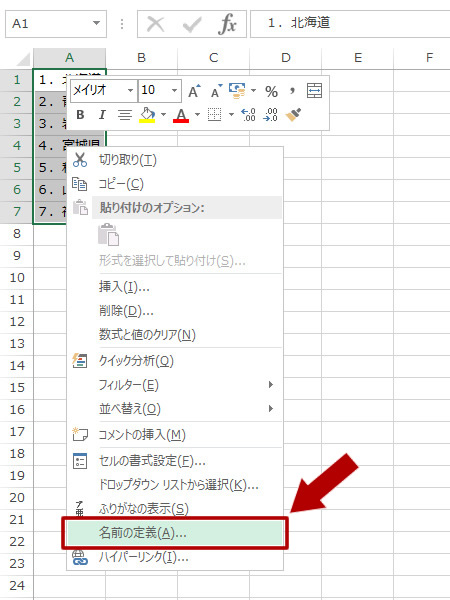Viewport: 450px width, 600px height.
Task: Open the メイリオ font name dropdown
Action: (x=130, y=91)
